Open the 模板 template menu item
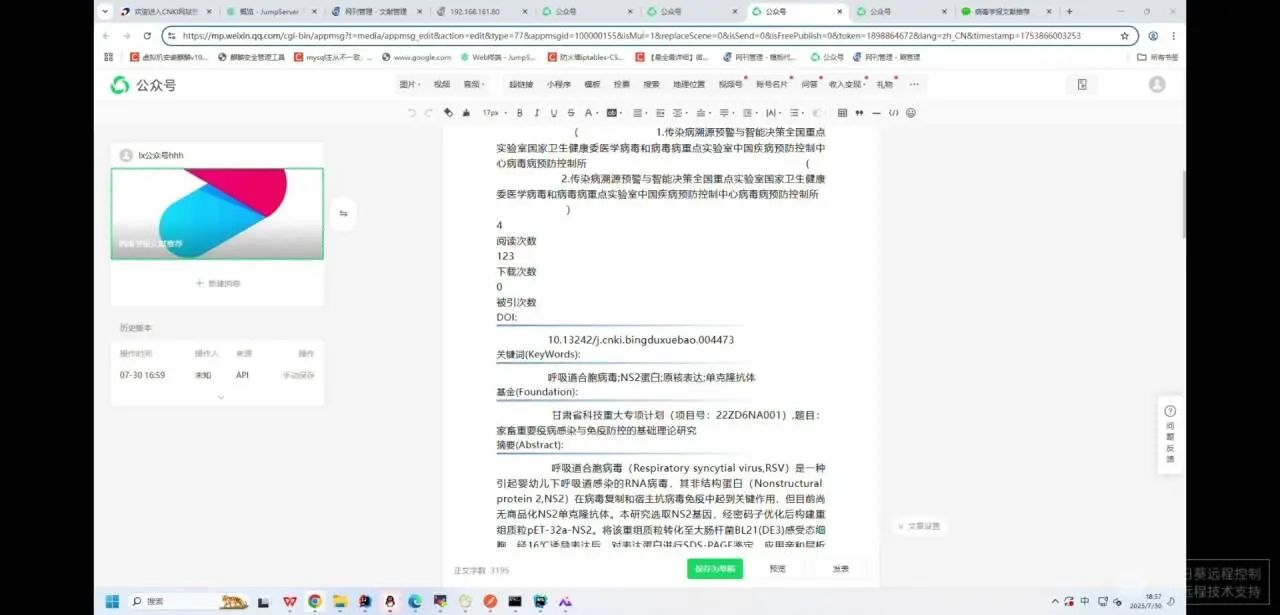 click(592, 85)
